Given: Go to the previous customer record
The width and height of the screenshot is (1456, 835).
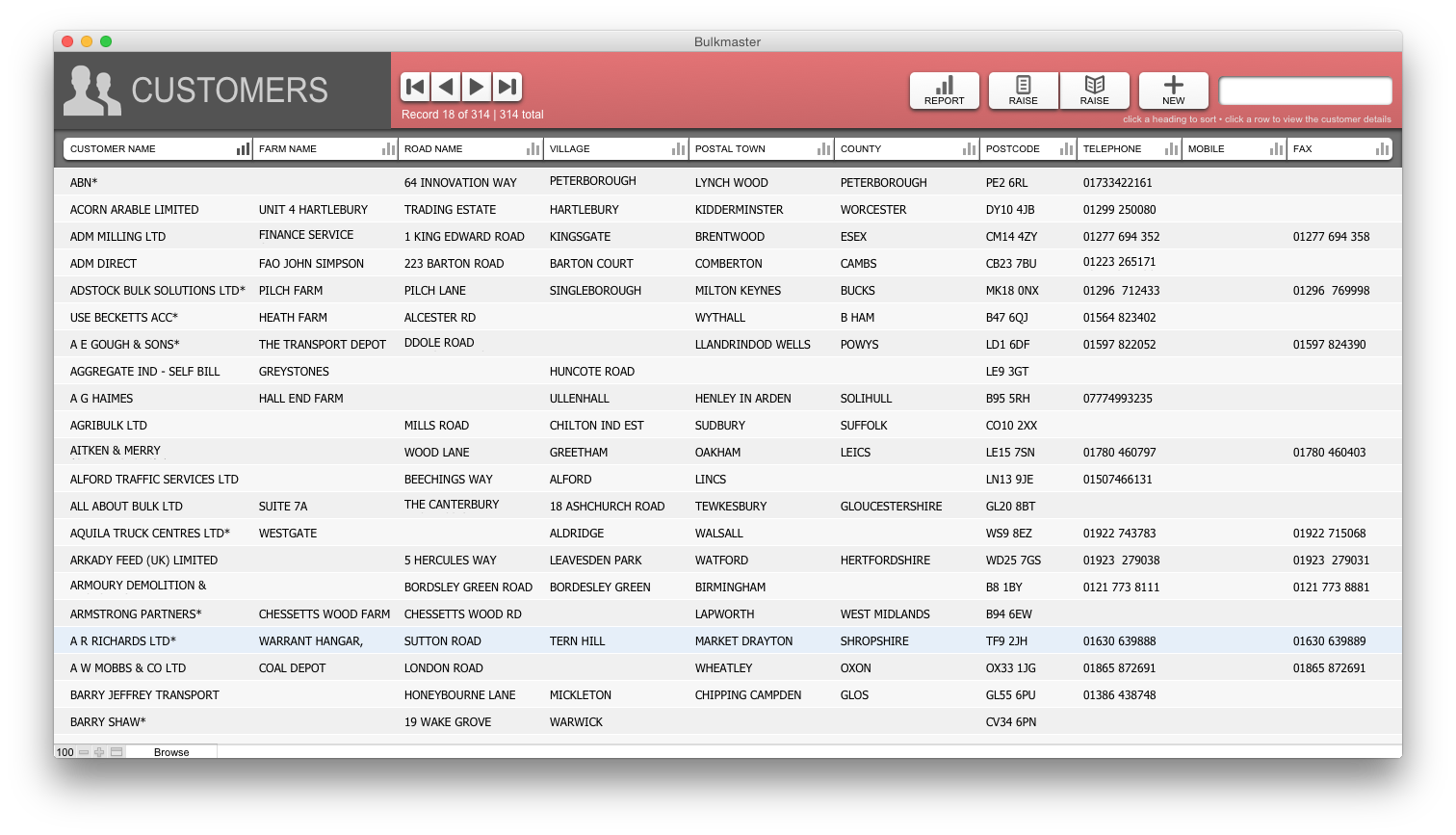Looking at the screenshot, I should point(446,87).
